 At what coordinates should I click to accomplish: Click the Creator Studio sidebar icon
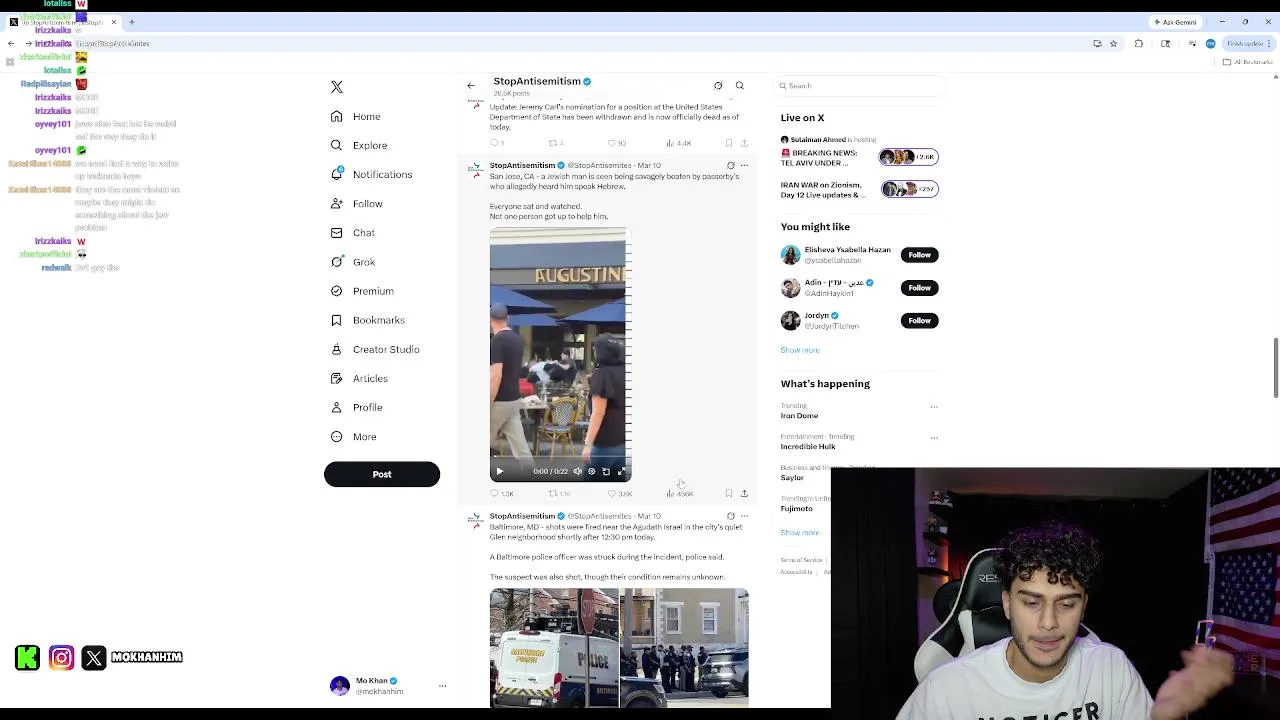pos(337,349)
